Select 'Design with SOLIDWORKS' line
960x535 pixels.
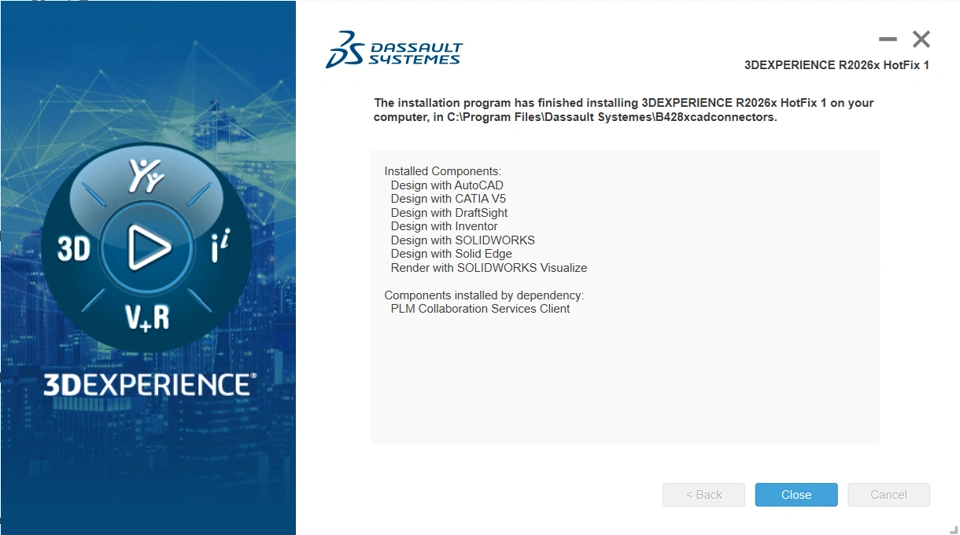(462, 240)
